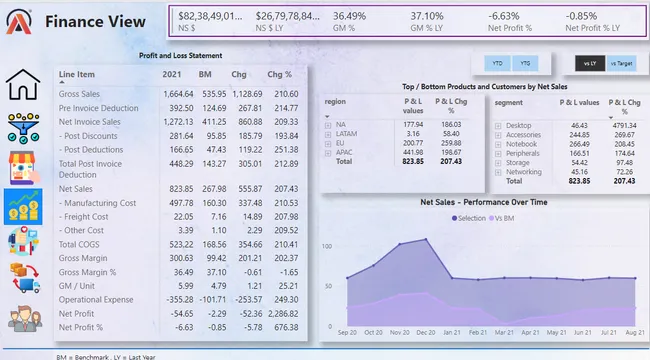Viewport: 650px width, 360px height.
Task: Select the Net Profit % LY value -0.85%
Action: 581,17
